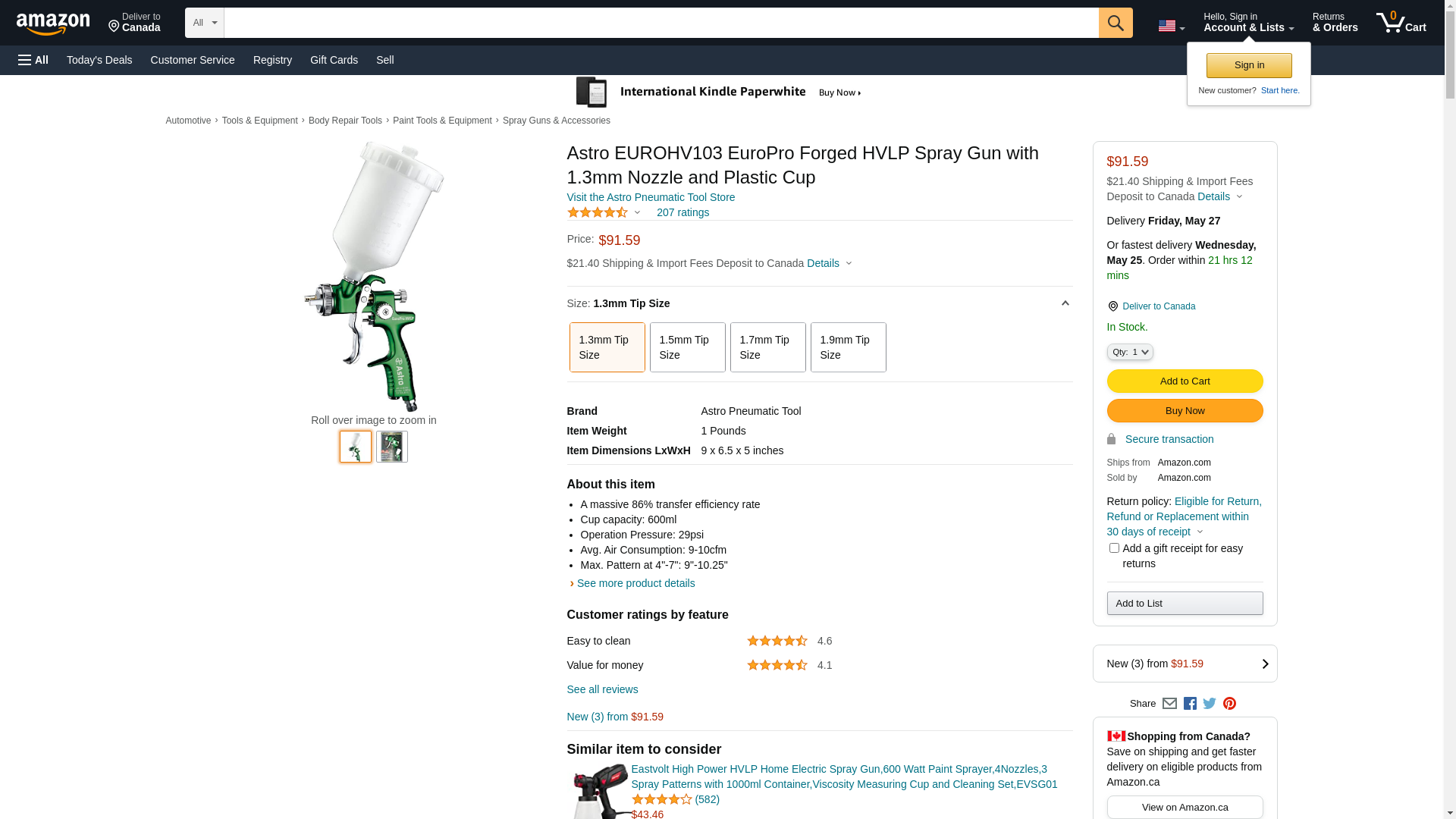
Task: Open the search category All dropdown
Action: pos(205,23)
